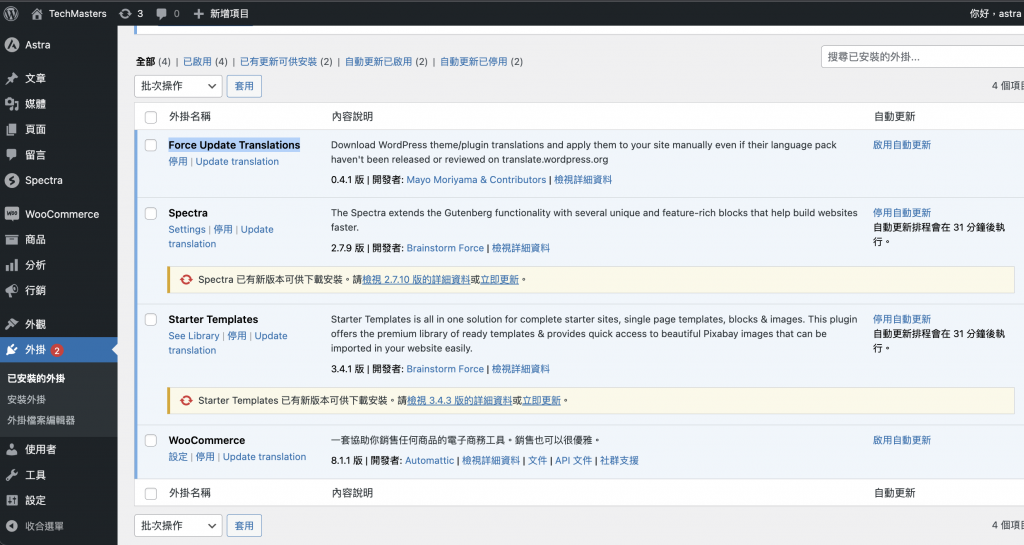
Task: Enable auto-update for Force Update Translations
Action: coord(902,145)
